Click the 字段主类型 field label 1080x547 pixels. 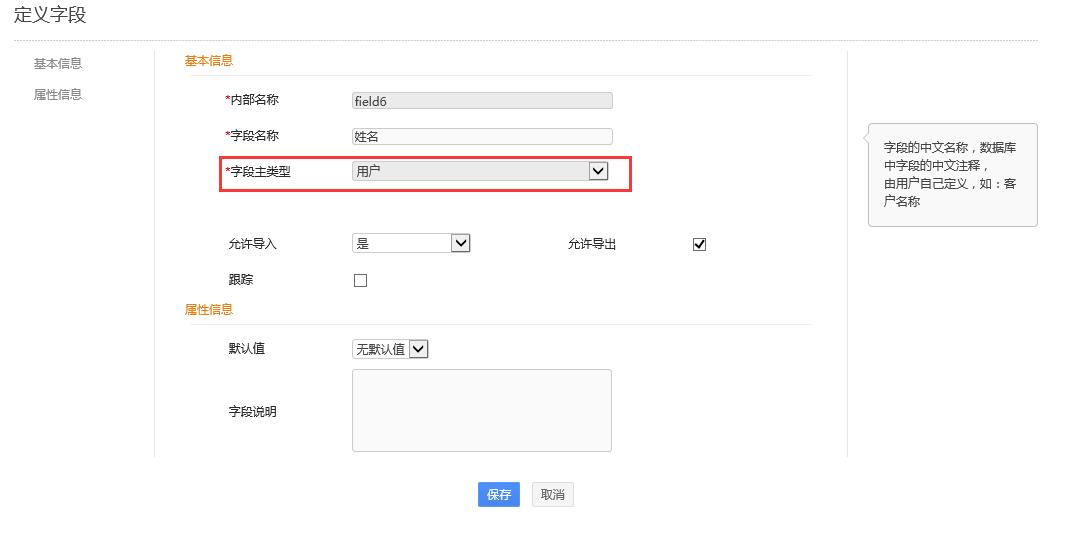click(x=260, y=172)
